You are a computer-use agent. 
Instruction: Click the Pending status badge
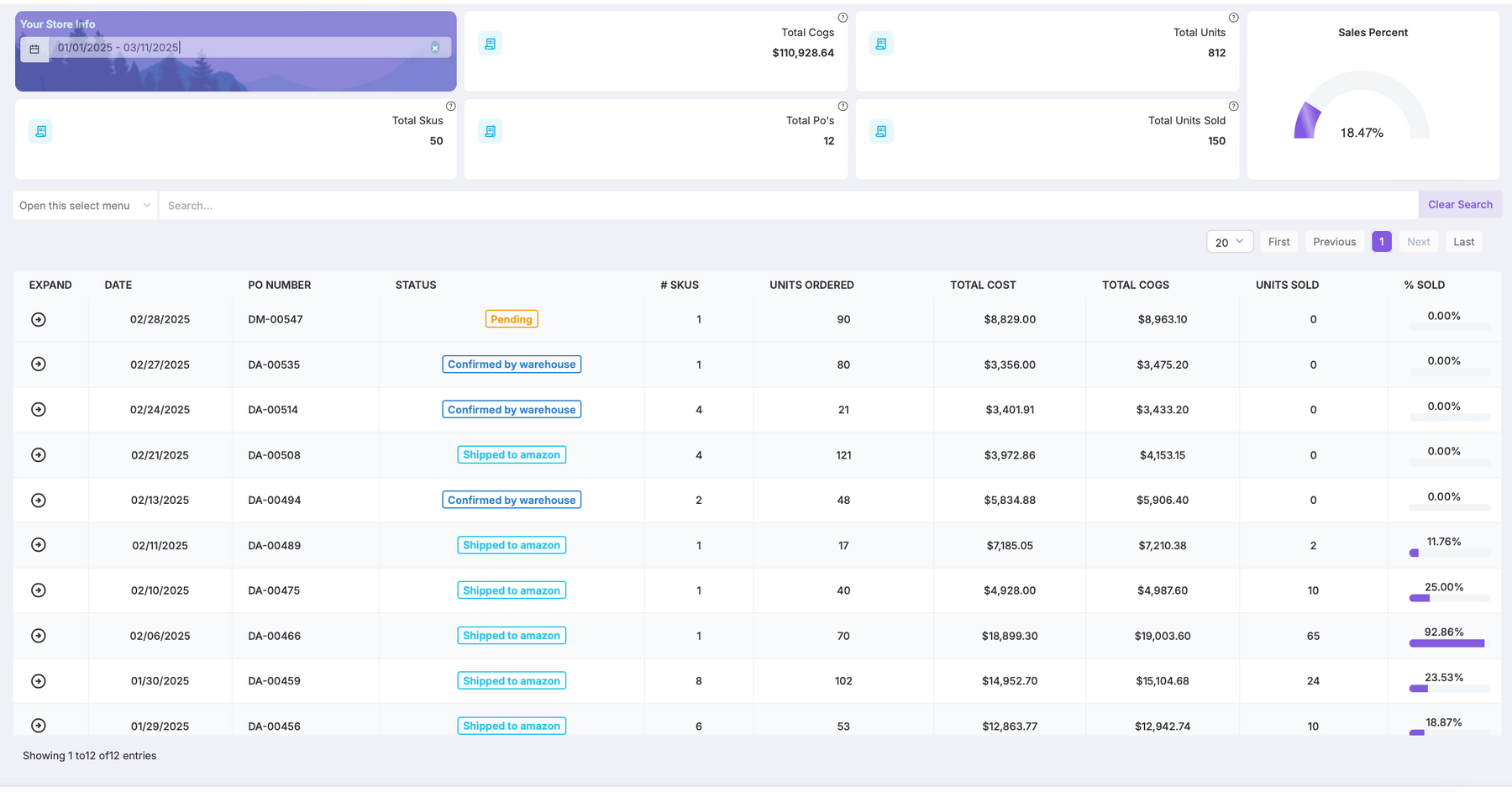pos(512,319)
